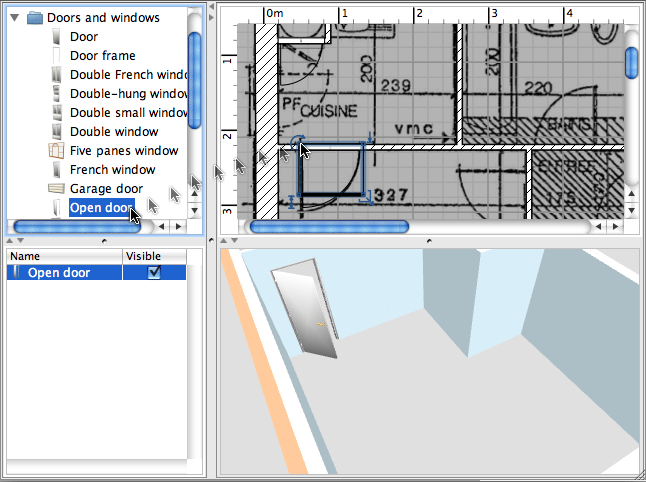
Task: Click the plan's horizontal scrollbar thumb
Action: point(329,227)
